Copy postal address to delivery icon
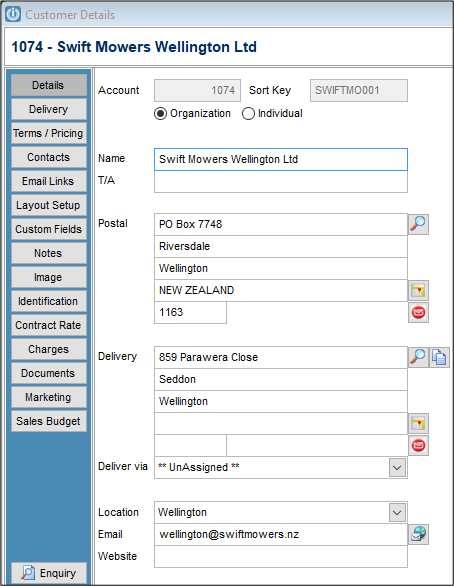The image size is (454, 586). click(439, 357)
